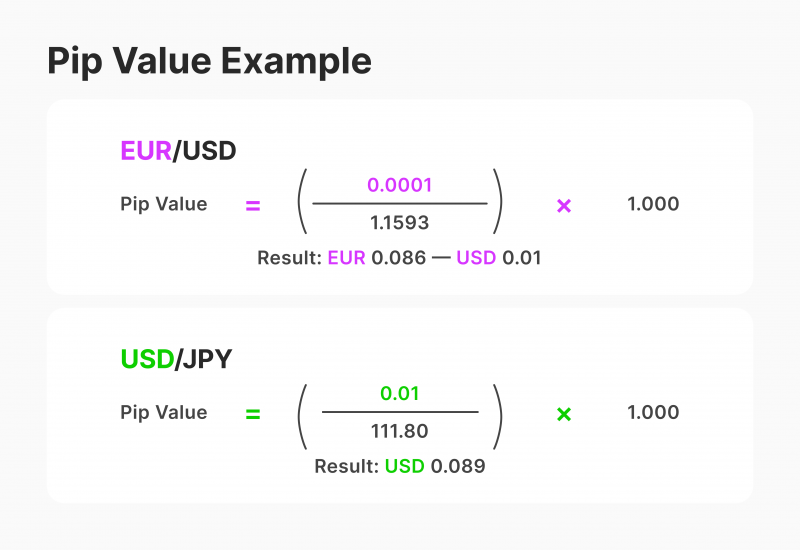Click the right parenthesis in EUR/USD formula
This screenshot has width=800, height=550.
[x=497, y=205]
